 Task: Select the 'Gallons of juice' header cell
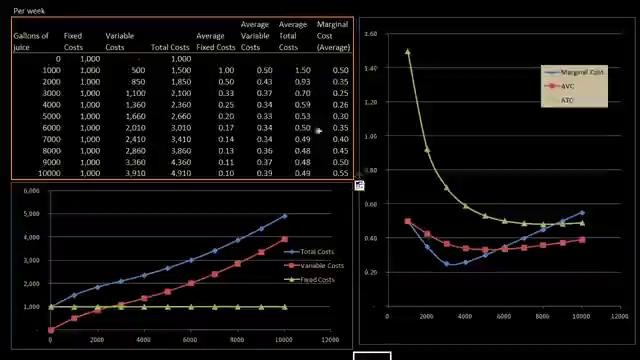tap(31, 42)
